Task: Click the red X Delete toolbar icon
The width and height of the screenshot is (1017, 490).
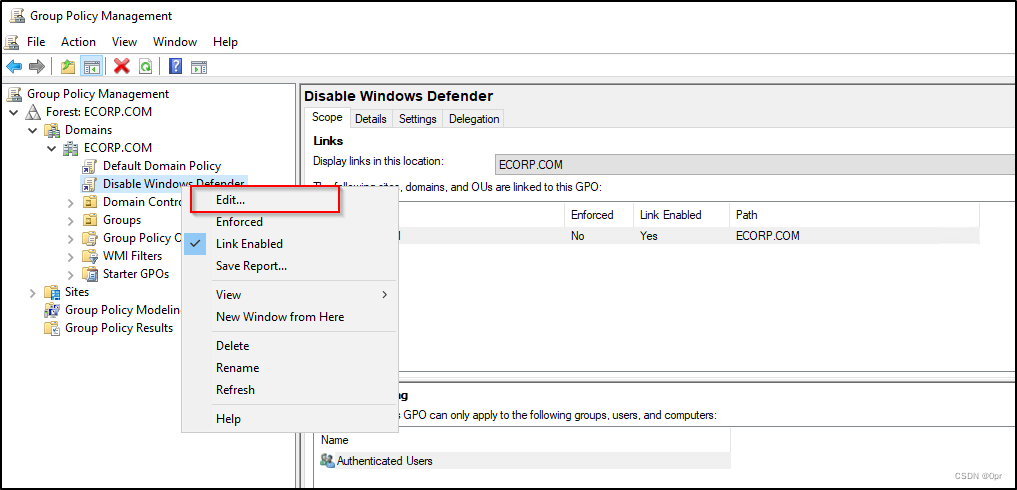Action: tap(121, 66)
